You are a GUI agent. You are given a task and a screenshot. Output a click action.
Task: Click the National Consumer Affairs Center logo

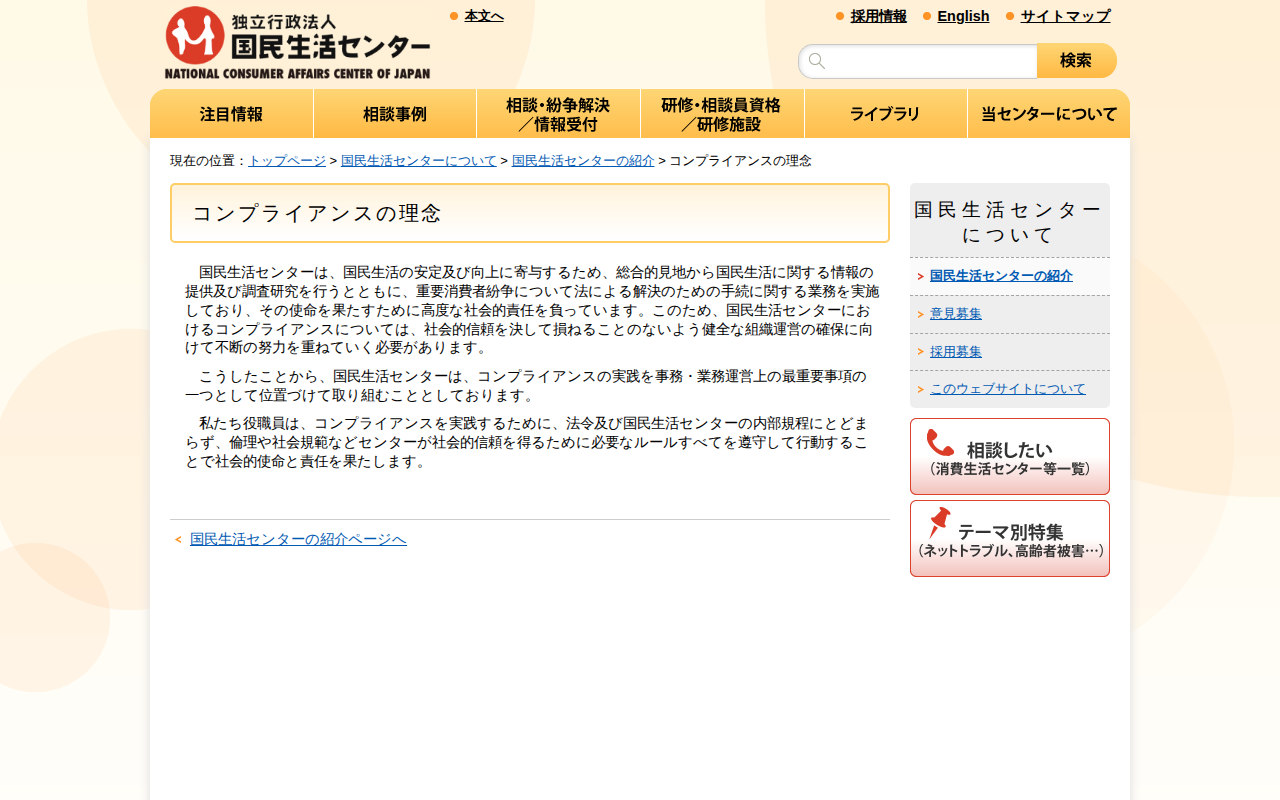point(297,42)
